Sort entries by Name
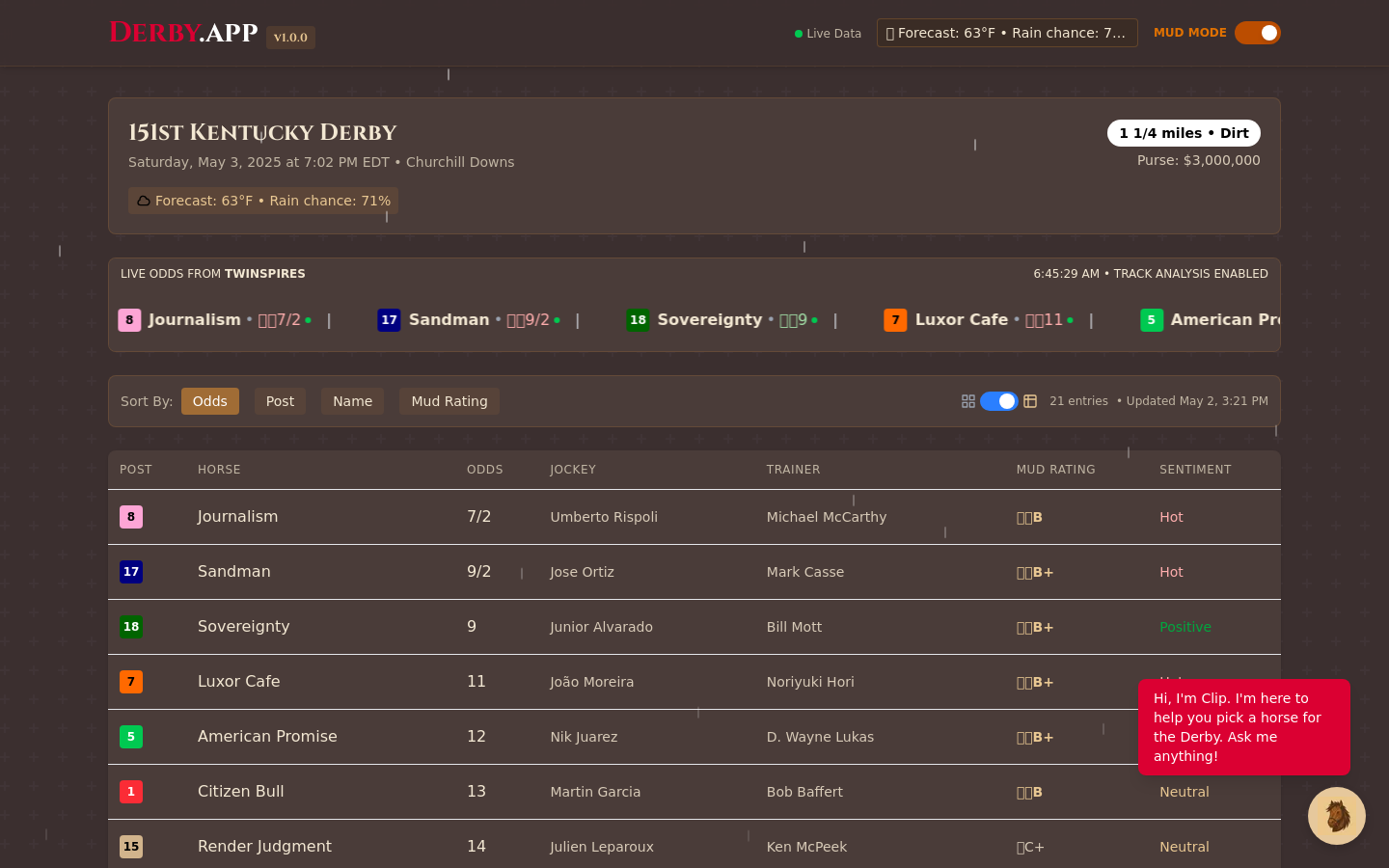 point(352,401)
